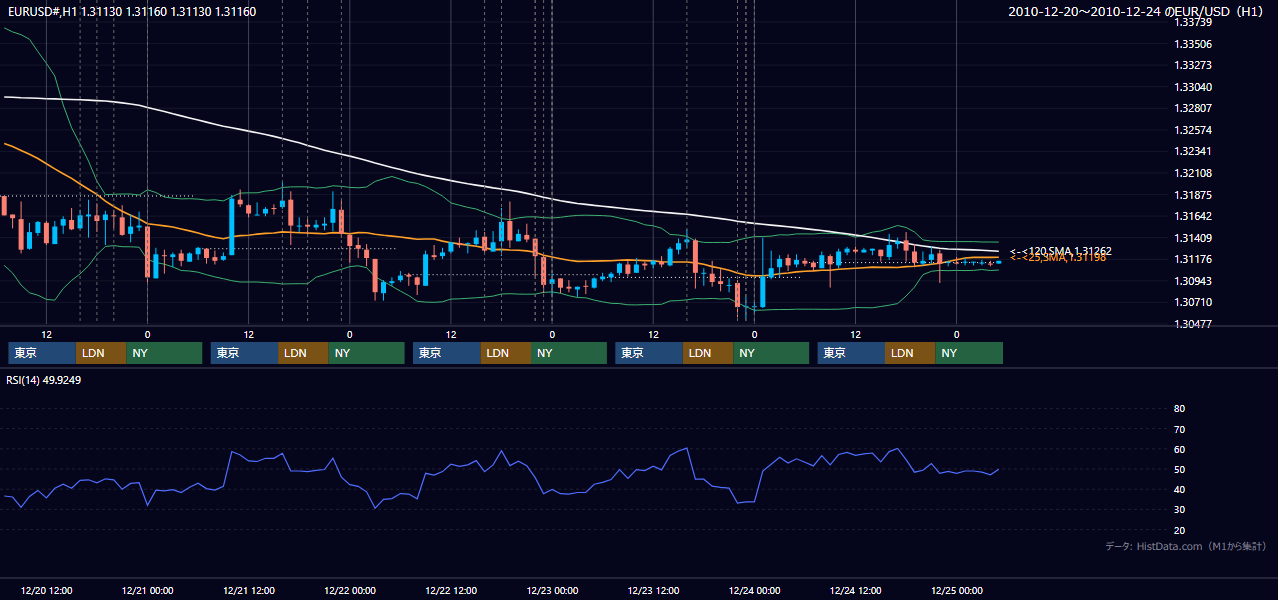Select the 12/21 12:00 date label
Image resolution: width=1278 pixels, height=600 pixels.
click(248, 590)
